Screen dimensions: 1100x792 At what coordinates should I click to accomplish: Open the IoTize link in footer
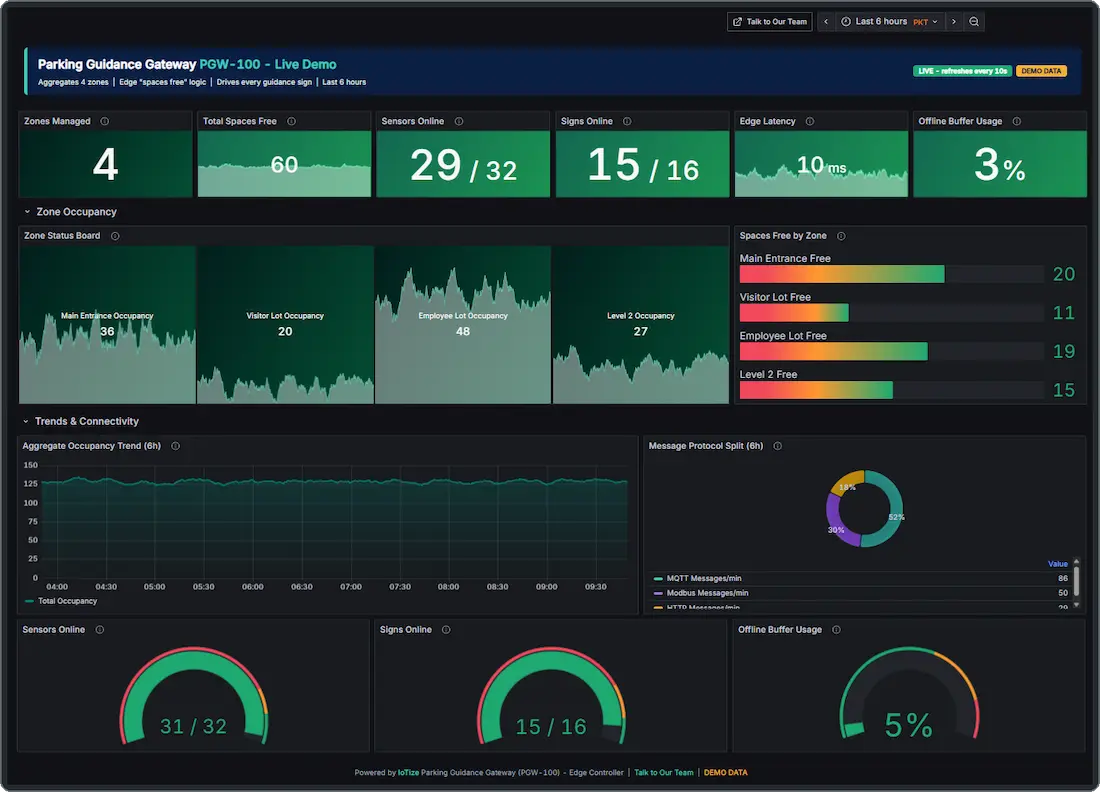pos(408,773)
